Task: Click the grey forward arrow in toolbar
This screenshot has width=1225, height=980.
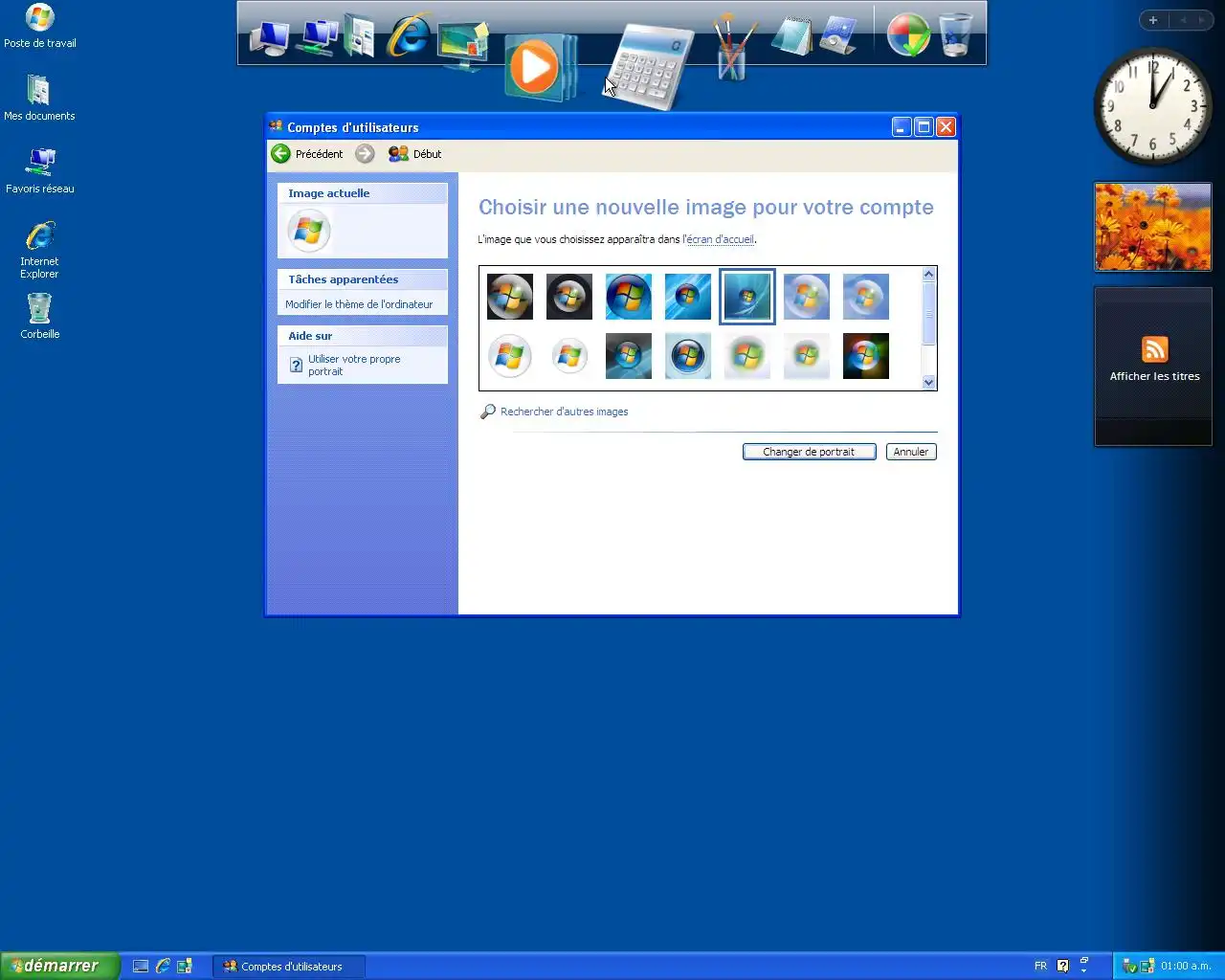Action: click(x=365, y=154)
